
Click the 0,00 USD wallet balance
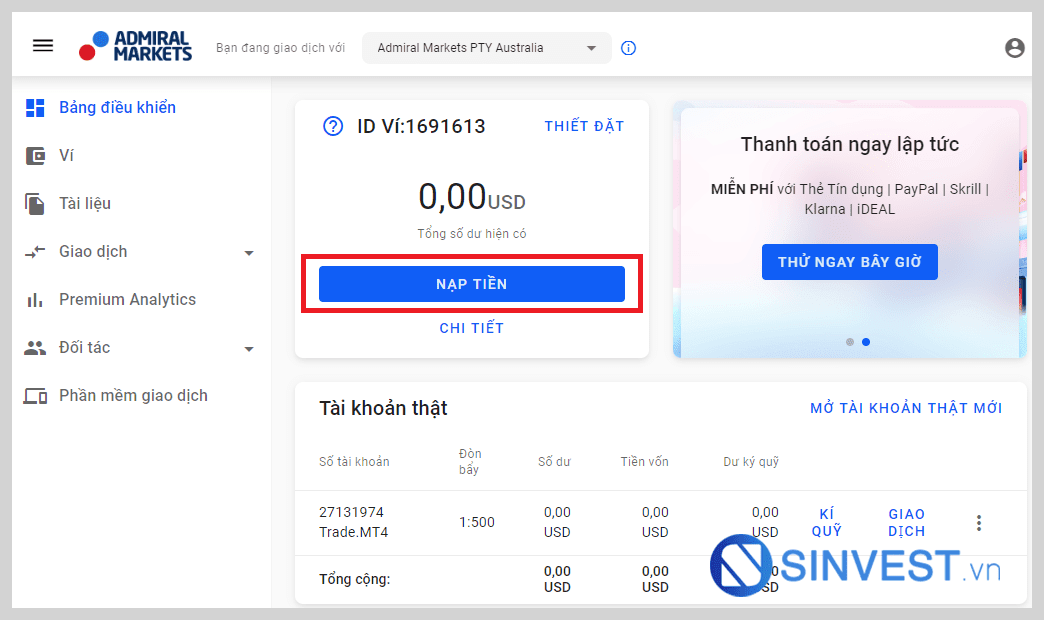(x=471, y=196)
